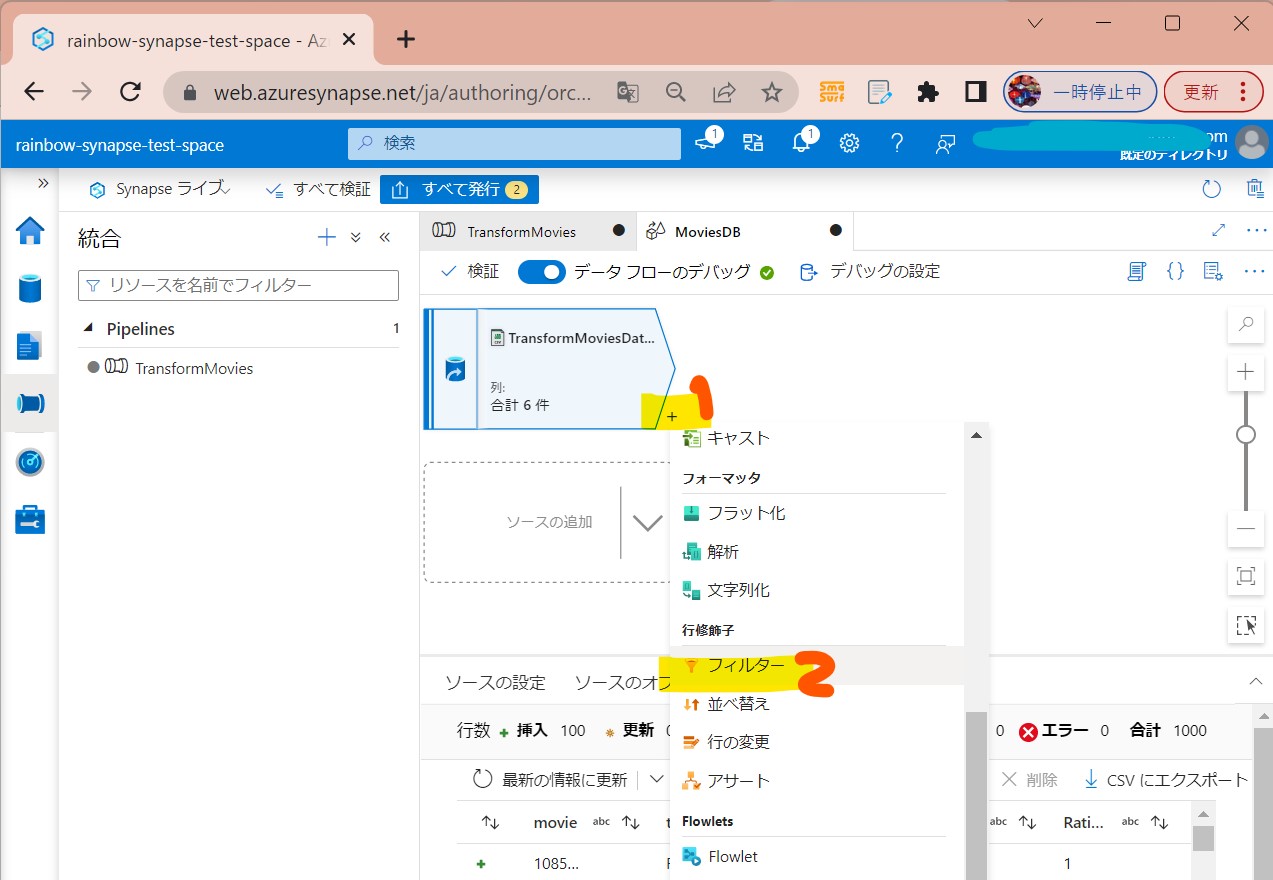
Task: Fit the data flow to screen
Action: [1246, 576]
